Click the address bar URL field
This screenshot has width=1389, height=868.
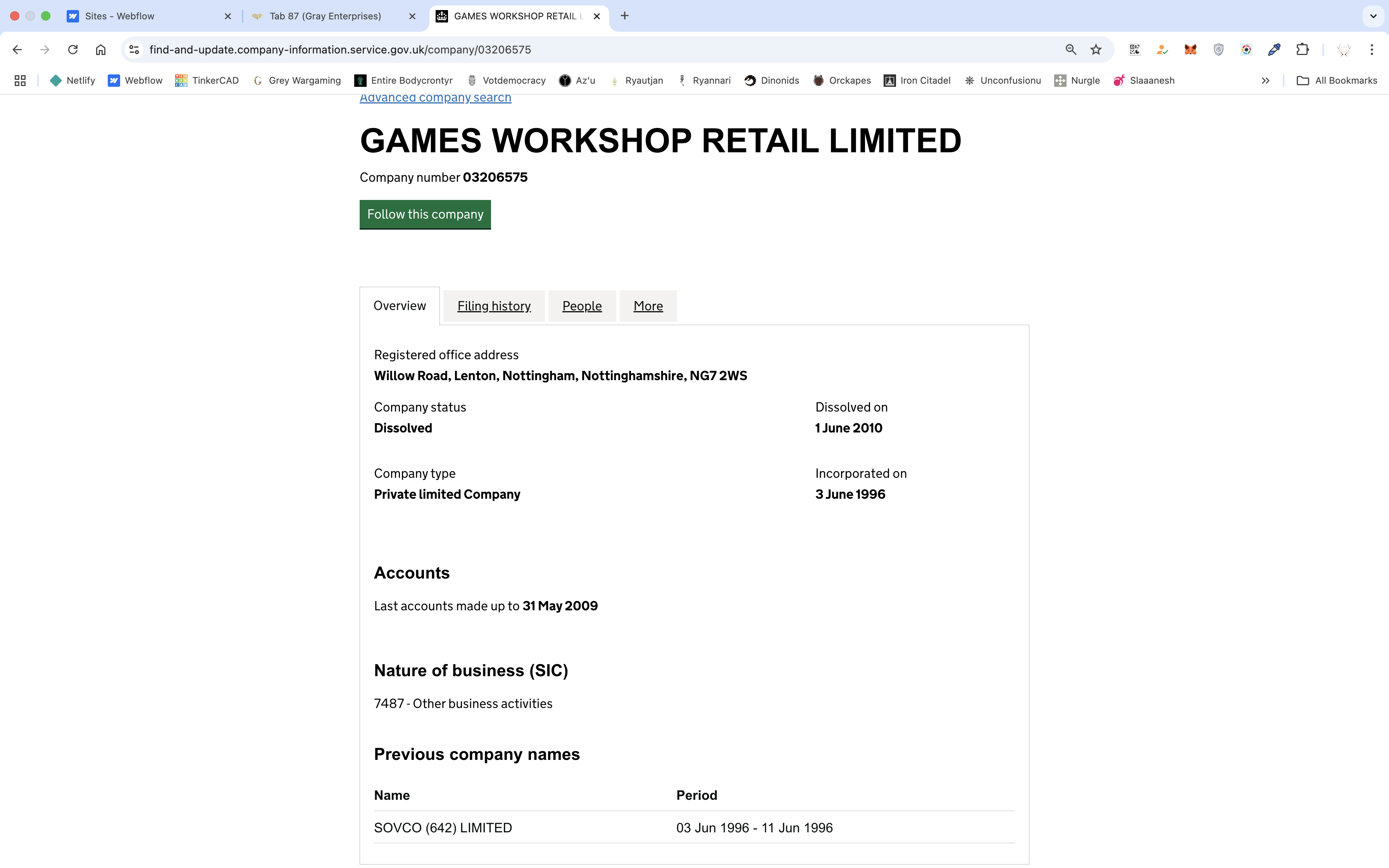pos(574,49)
